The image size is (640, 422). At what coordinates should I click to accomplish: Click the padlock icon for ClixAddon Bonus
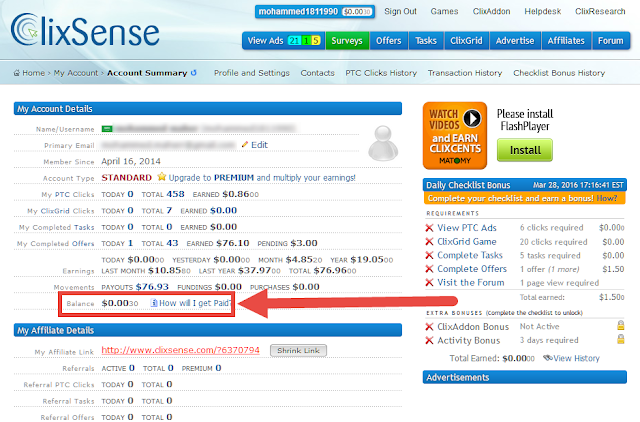coord(620,325)
